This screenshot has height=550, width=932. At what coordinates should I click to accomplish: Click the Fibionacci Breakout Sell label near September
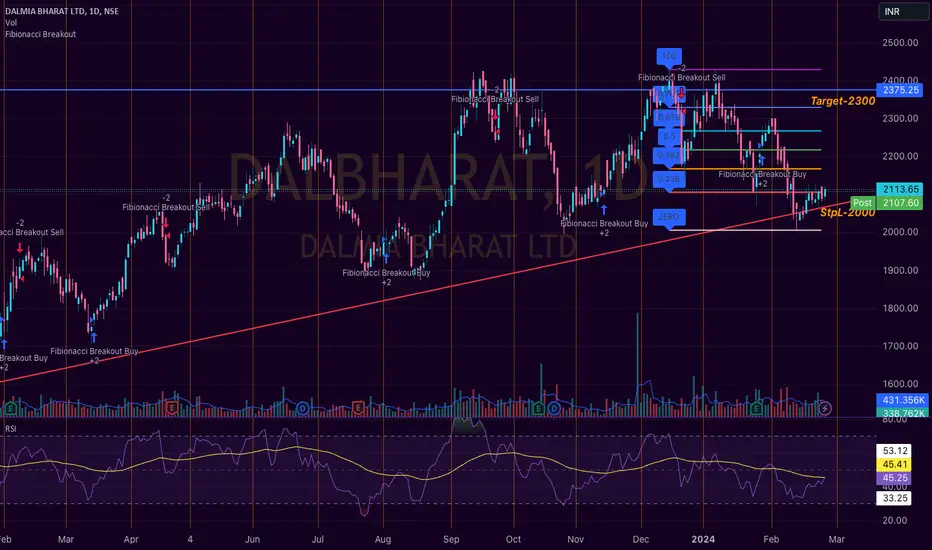495,99
